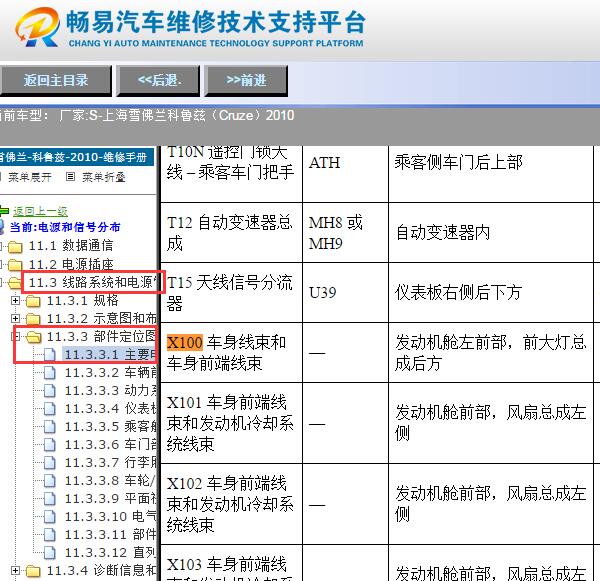Open document 11.3.3.1 主要

point(110,354)
